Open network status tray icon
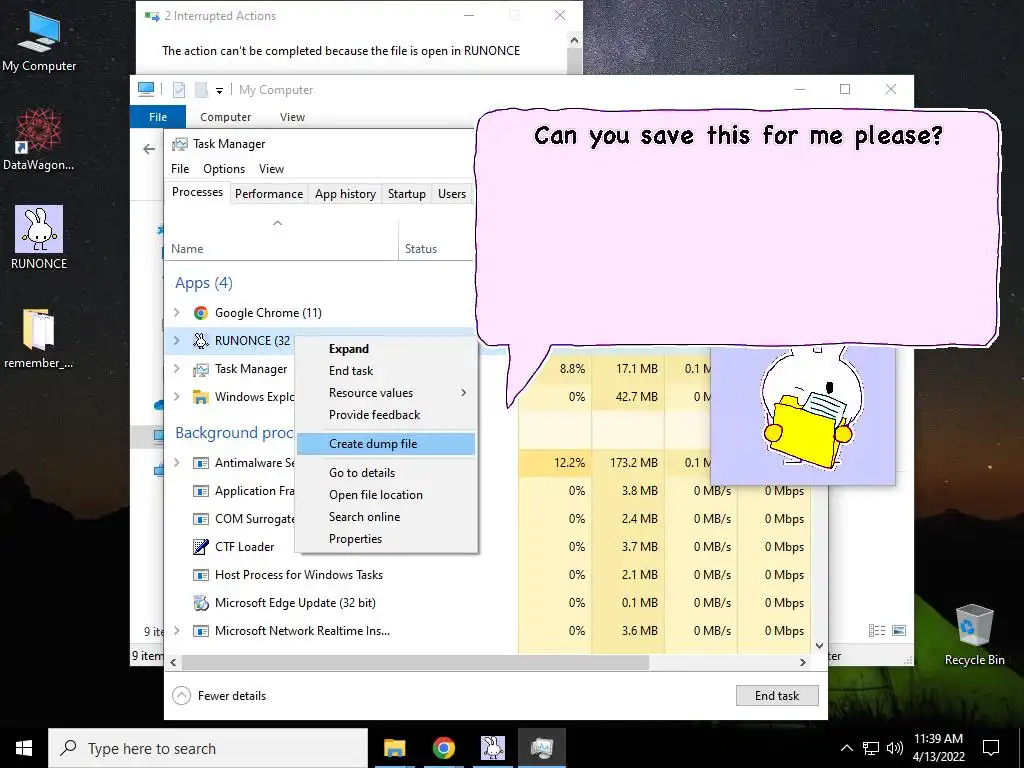The width and height of the screenshot is (1024, 768). click(871, 748)
